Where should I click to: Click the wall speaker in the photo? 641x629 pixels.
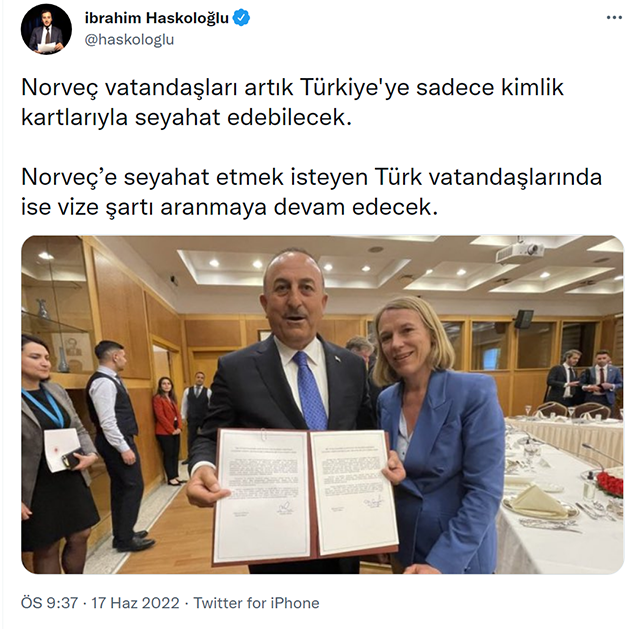pos(524,319)
